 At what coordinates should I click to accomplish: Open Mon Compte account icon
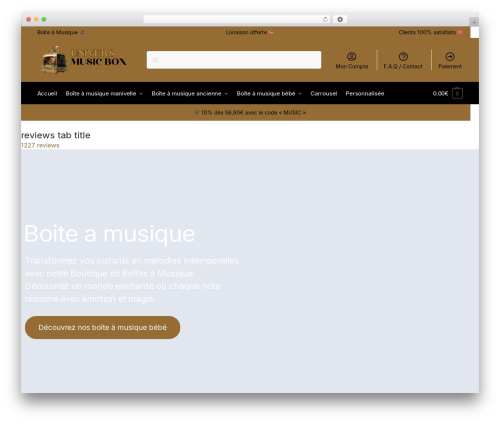point(352,56)
